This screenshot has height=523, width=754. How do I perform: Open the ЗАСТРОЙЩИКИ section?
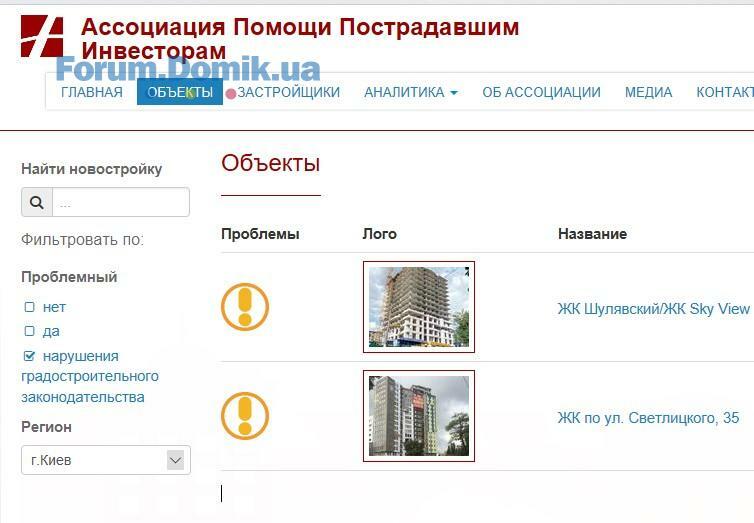click(x=289, y=92)
